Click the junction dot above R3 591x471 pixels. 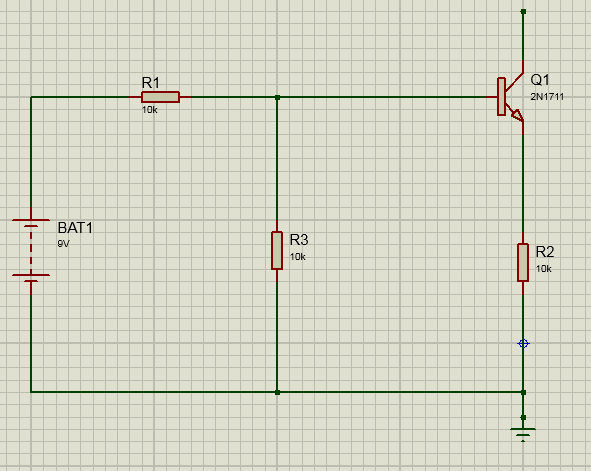(277, 98)
